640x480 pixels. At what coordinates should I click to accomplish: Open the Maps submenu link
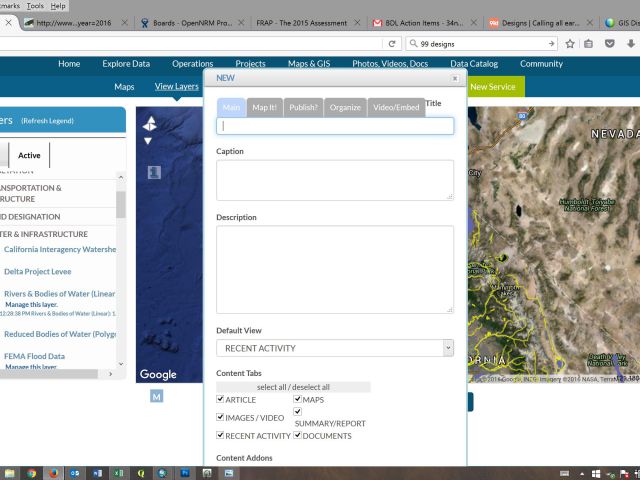point(124,87)
